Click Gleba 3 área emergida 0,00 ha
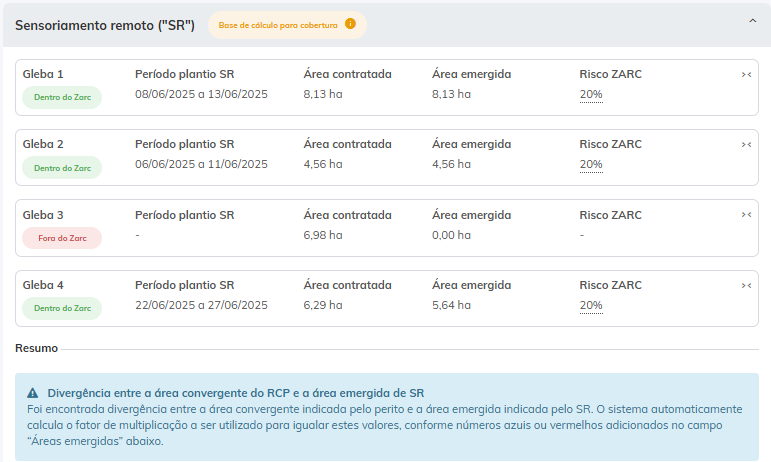 (x=451, y=235)
